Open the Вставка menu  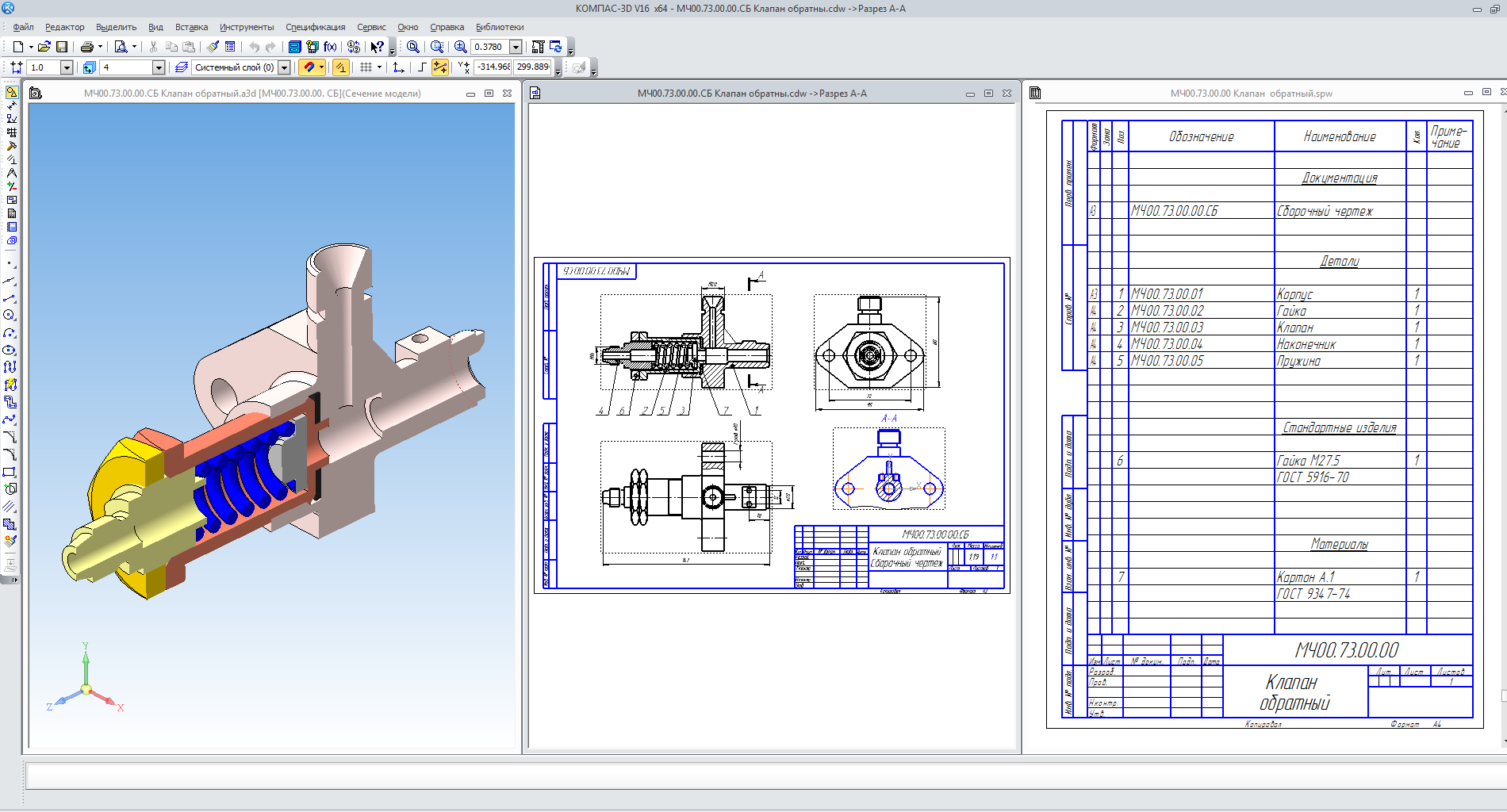click(x=191, y=27)
